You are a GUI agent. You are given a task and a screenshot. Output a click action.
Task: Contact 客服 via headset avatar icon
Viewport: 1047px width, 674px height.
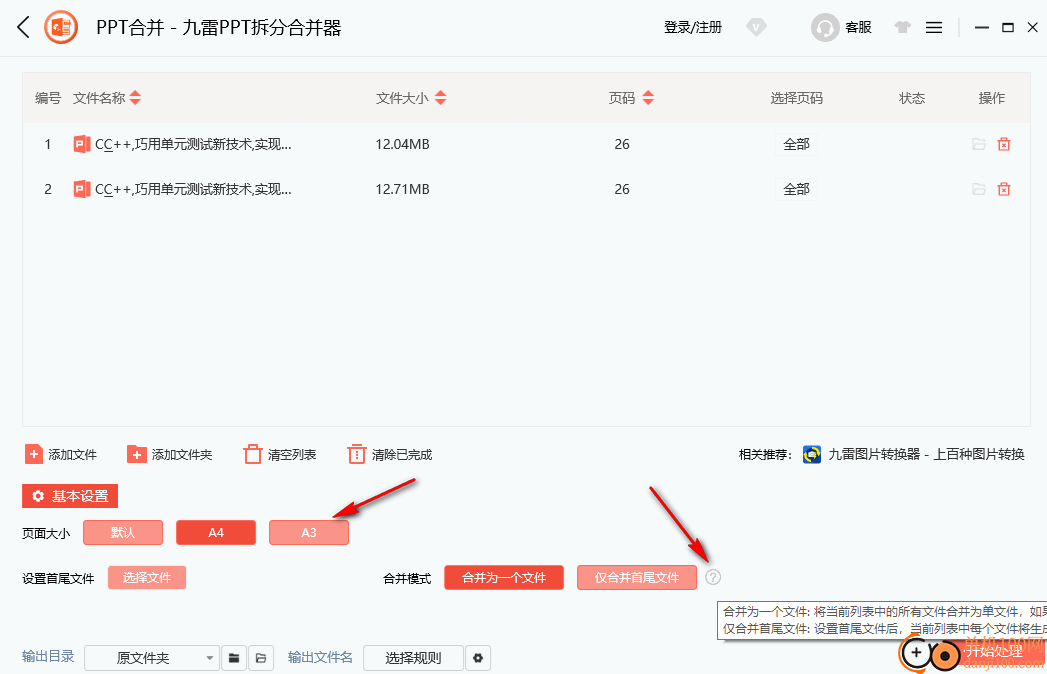(x=825, y=27)
